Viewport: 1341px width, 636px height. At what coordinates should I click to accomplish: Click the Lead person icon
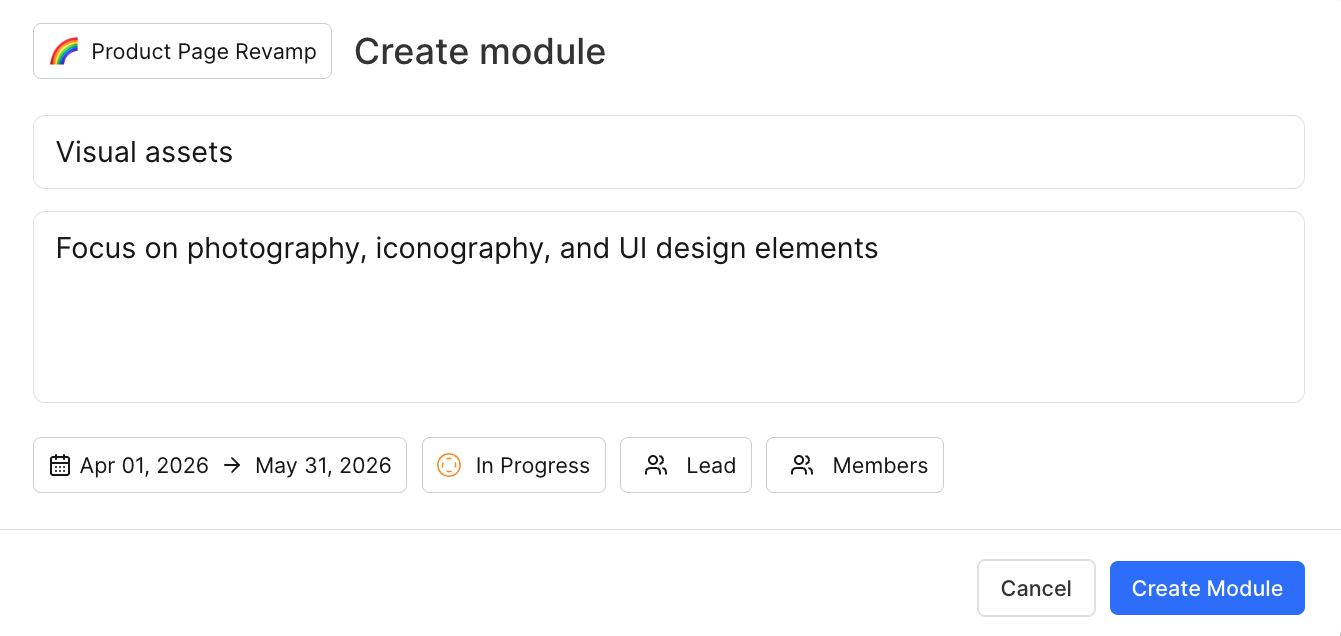(657, 465)
